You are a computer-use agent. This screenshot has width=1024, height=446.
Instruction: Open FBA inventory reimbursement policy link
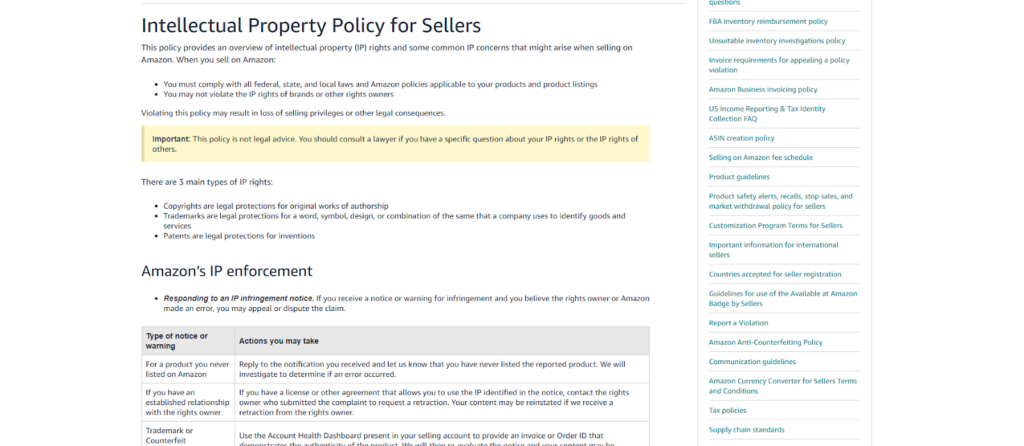(x=767, y=21)
